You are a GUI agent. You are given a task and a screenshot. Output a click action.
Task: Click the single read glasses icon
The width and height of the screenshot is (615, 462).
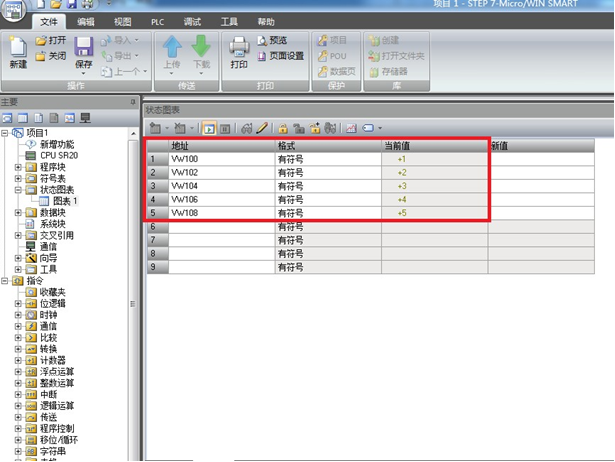(247, 128)
